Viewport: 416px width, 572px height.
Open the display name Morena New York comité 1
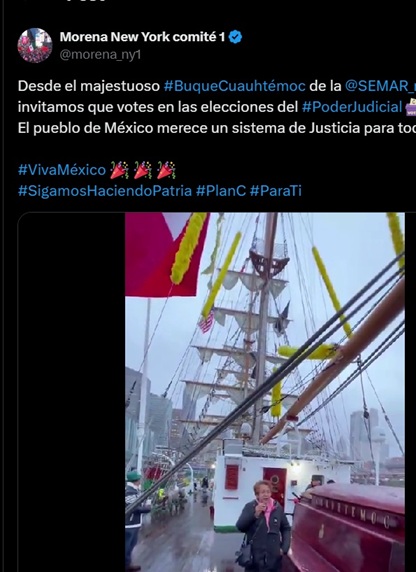(x=142, y=37)
